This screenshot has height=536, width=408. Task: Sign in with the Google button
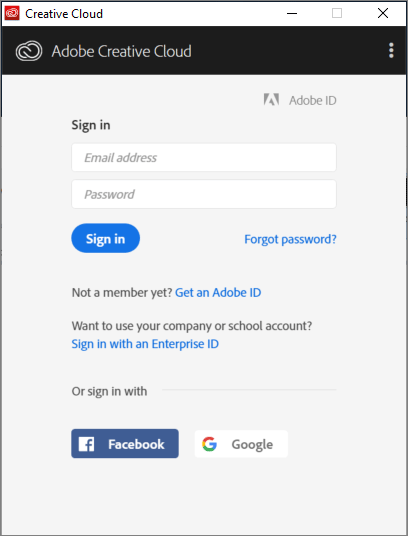[x=241, y=444]
